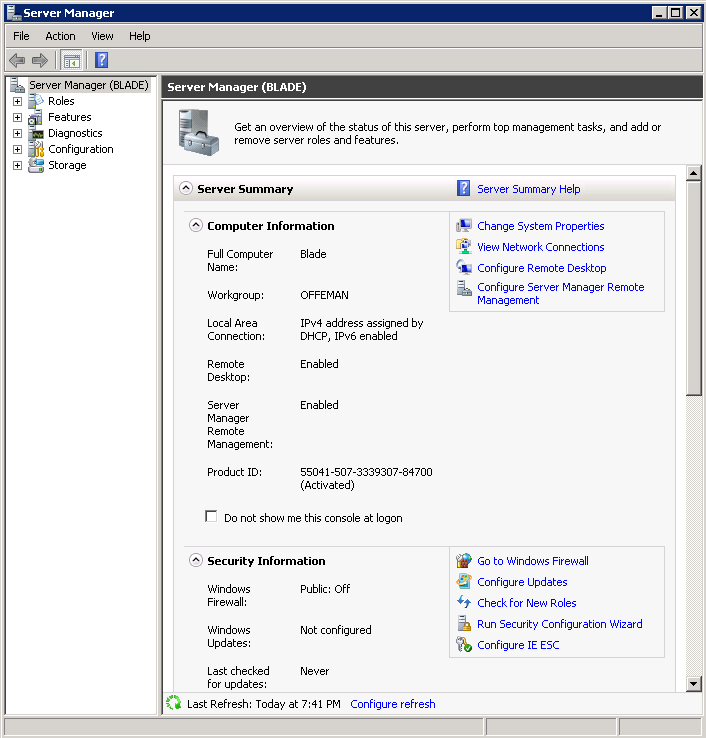Viewport: 706px width, 738px height.
Task: Click the Change System Properties link
Action: tap(541, 226)
